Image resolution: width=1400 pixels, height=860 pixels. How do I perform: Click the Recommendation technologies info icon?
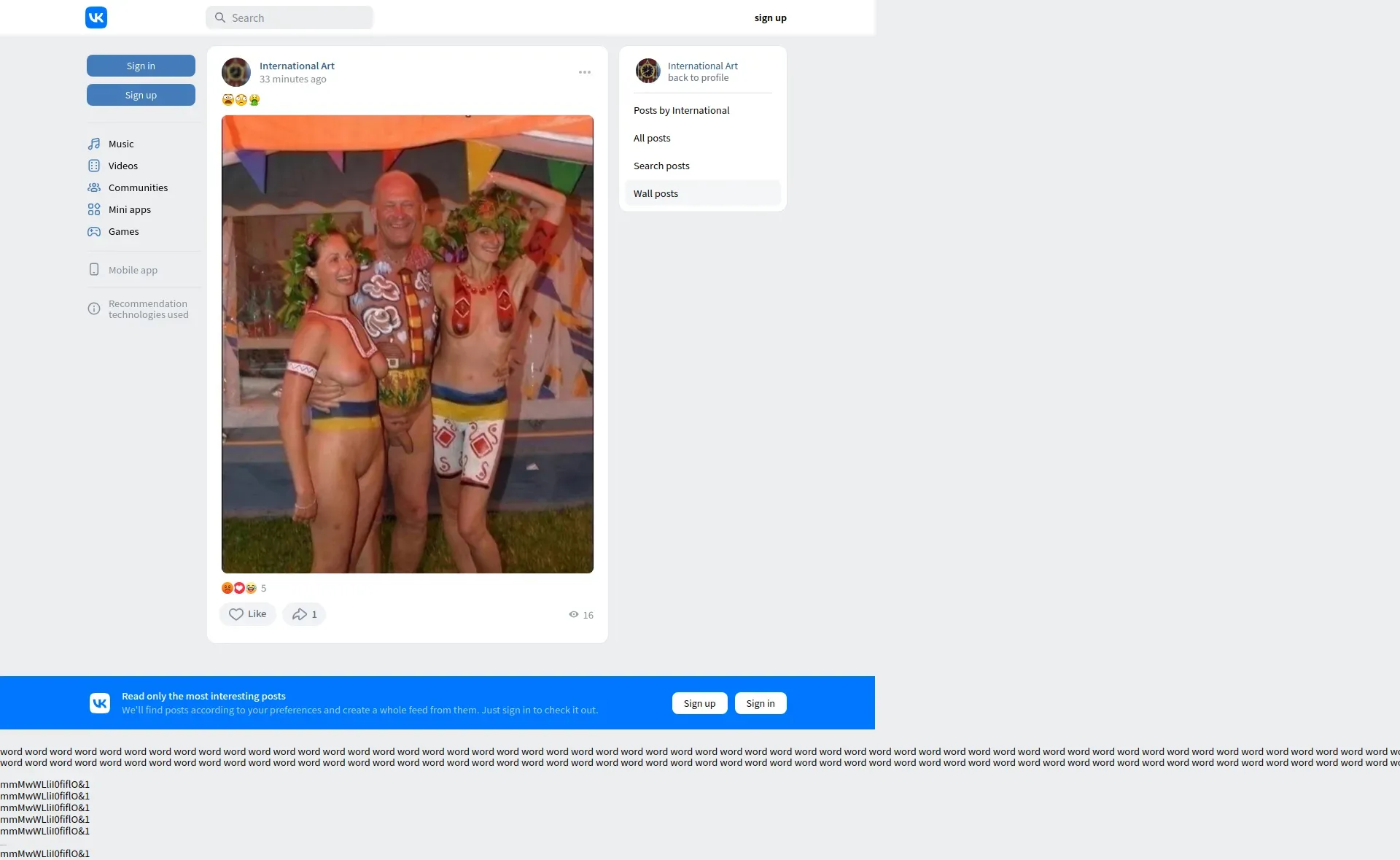94,309
